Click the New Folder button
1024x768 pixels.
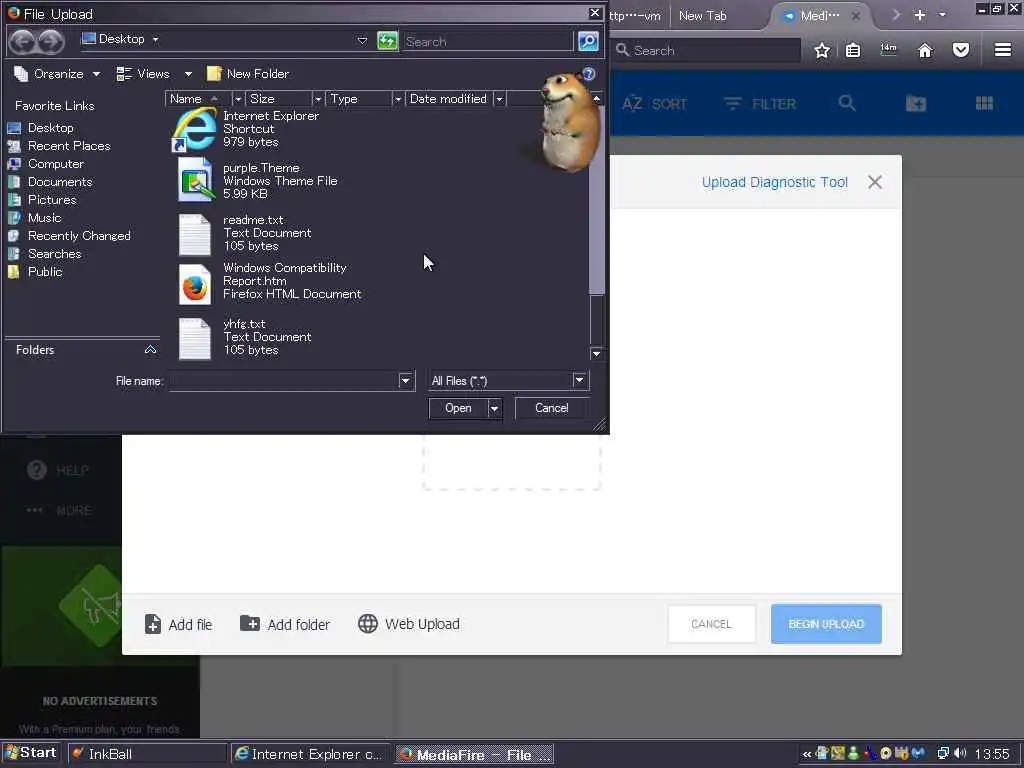point(248,74)
